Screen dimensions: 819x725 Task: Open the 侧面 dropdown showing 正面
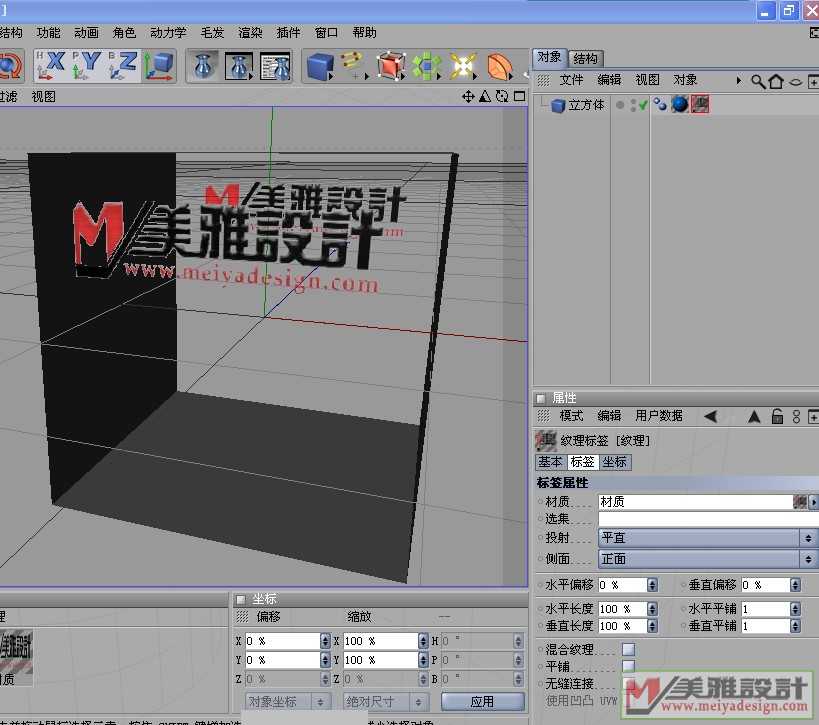(707, 559)
